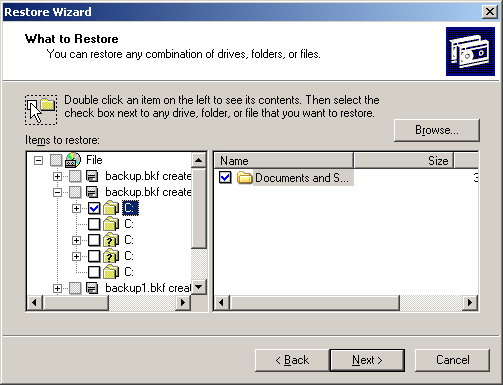Click the selected C: drive folder icon
This screenshot has height=385, width=503.
[111, 208]
